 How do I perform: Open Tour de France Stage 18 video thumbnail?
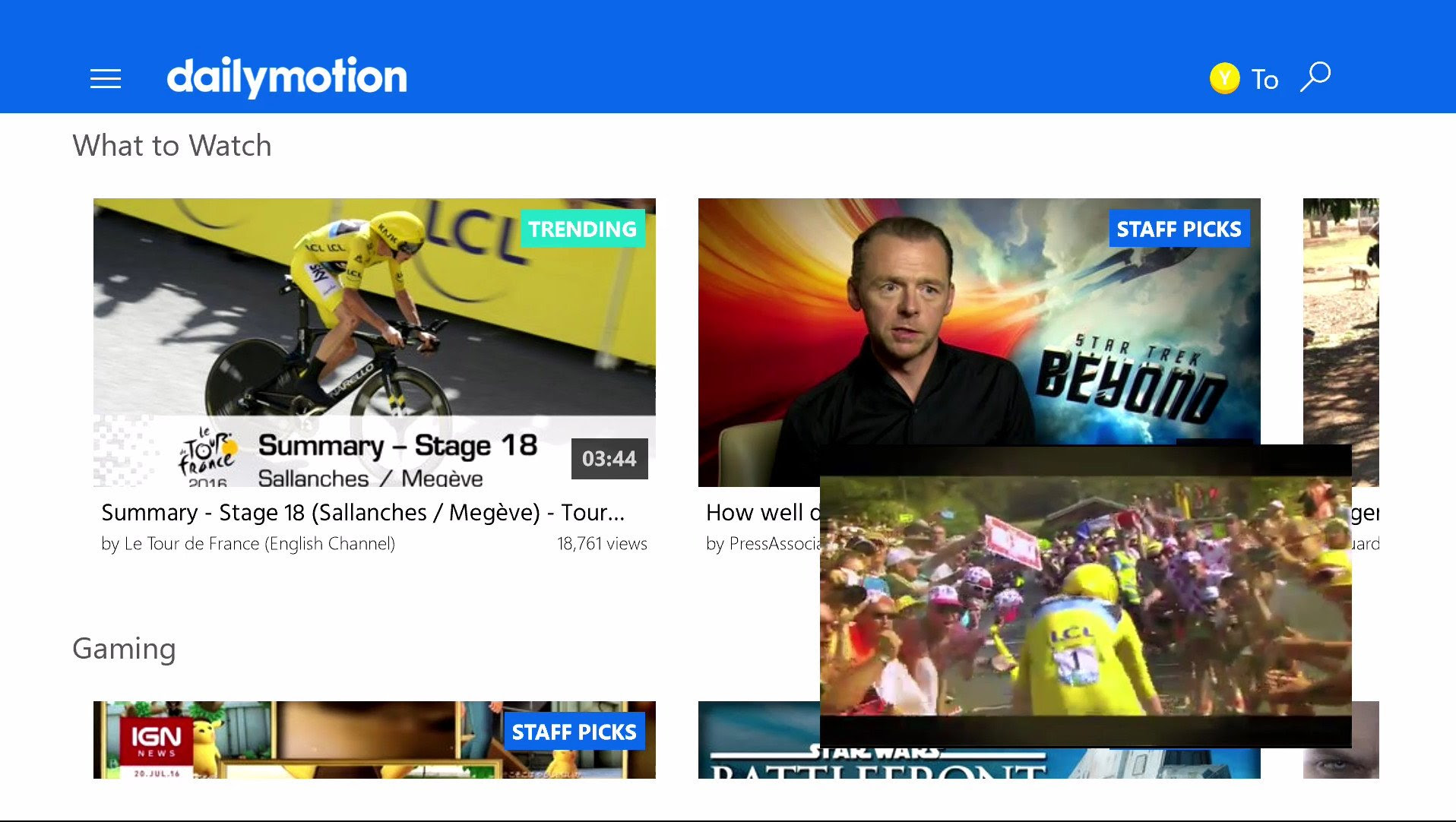(x=374, y=342)
